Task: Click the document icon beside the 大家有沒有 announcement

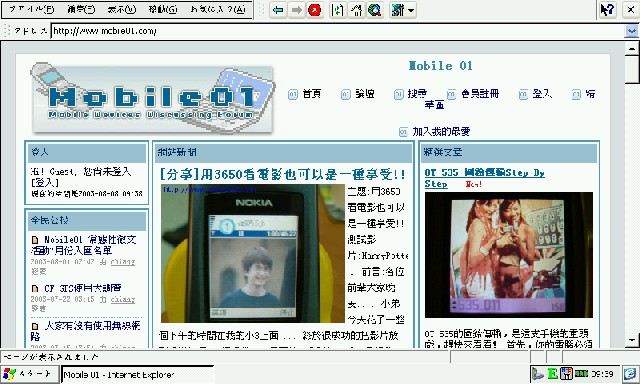Action: tap(35, 326)
